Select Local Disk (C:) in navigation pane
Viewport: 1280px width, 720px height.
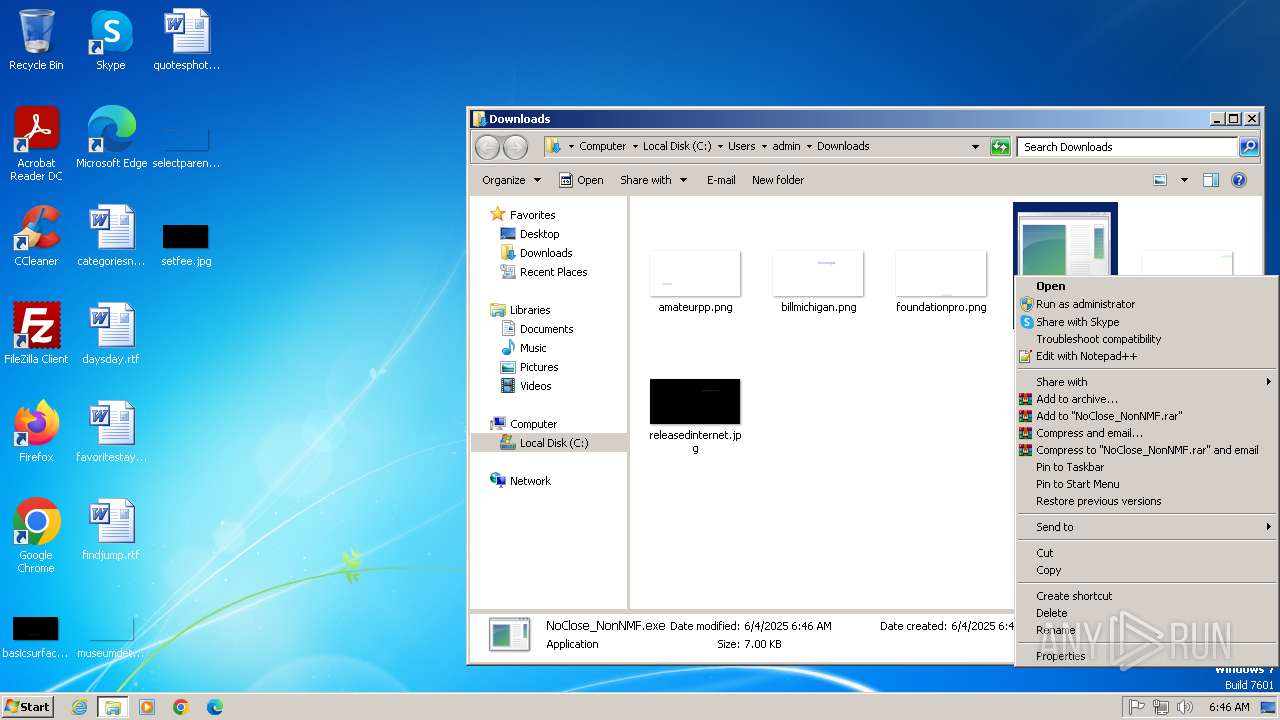click(554, 443)
